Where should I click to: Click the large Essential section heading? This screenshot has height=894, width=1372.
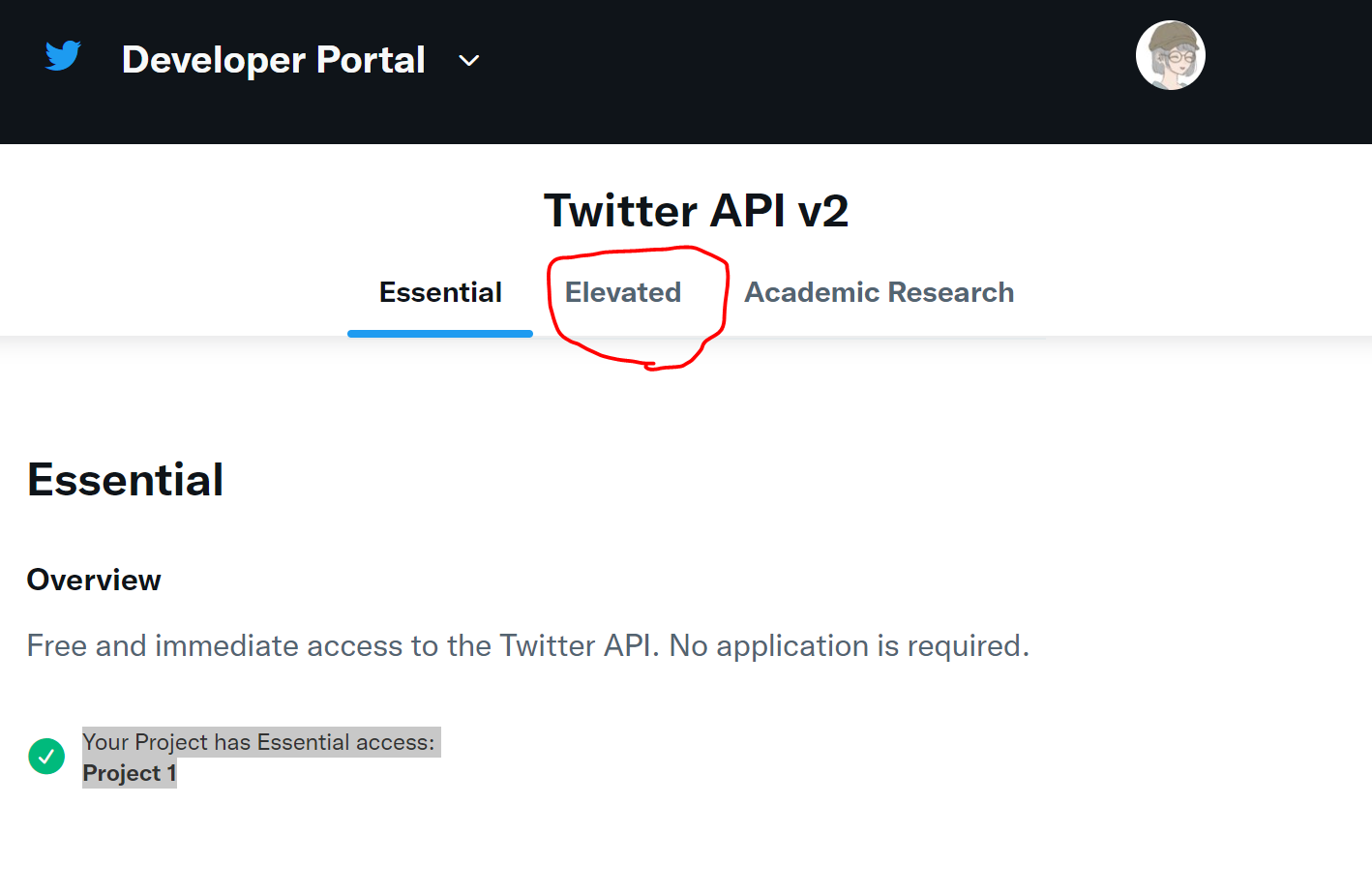click(126, 480)
